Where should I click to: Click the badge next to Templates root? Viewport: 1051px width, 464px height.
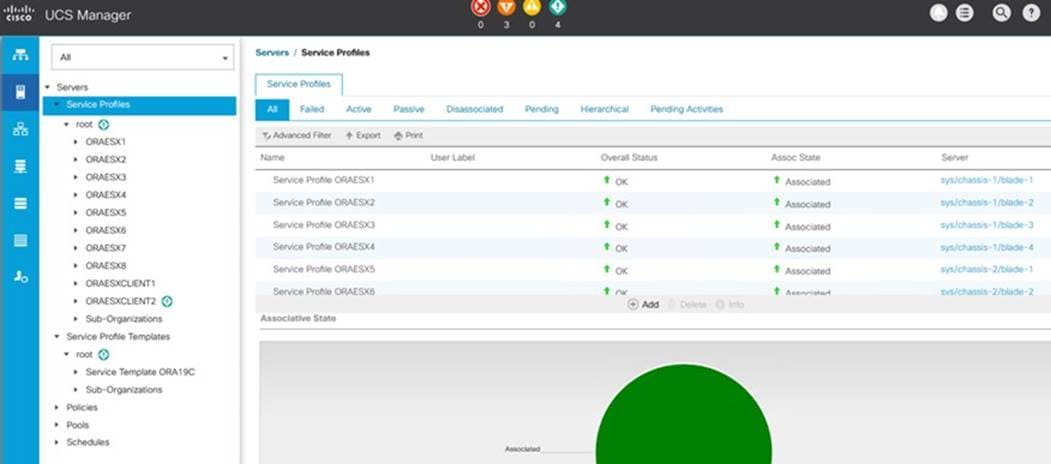tap(104, 354)
